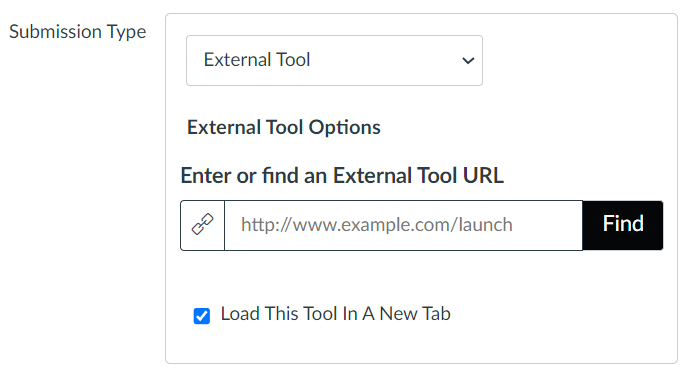682x369 pixels.
Task: Click the 'Load This Tool In A New Tab' label
Action: pyautogui.click(x=335, y=314)
